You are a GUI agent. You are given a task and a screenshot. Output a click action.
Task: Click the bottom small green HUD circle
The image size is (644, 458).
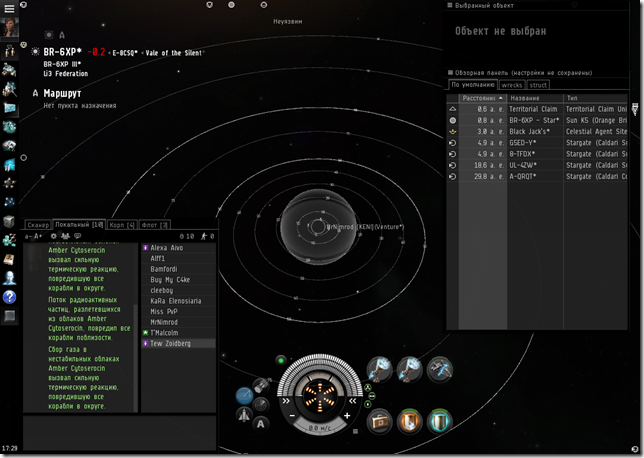[368, 404]
